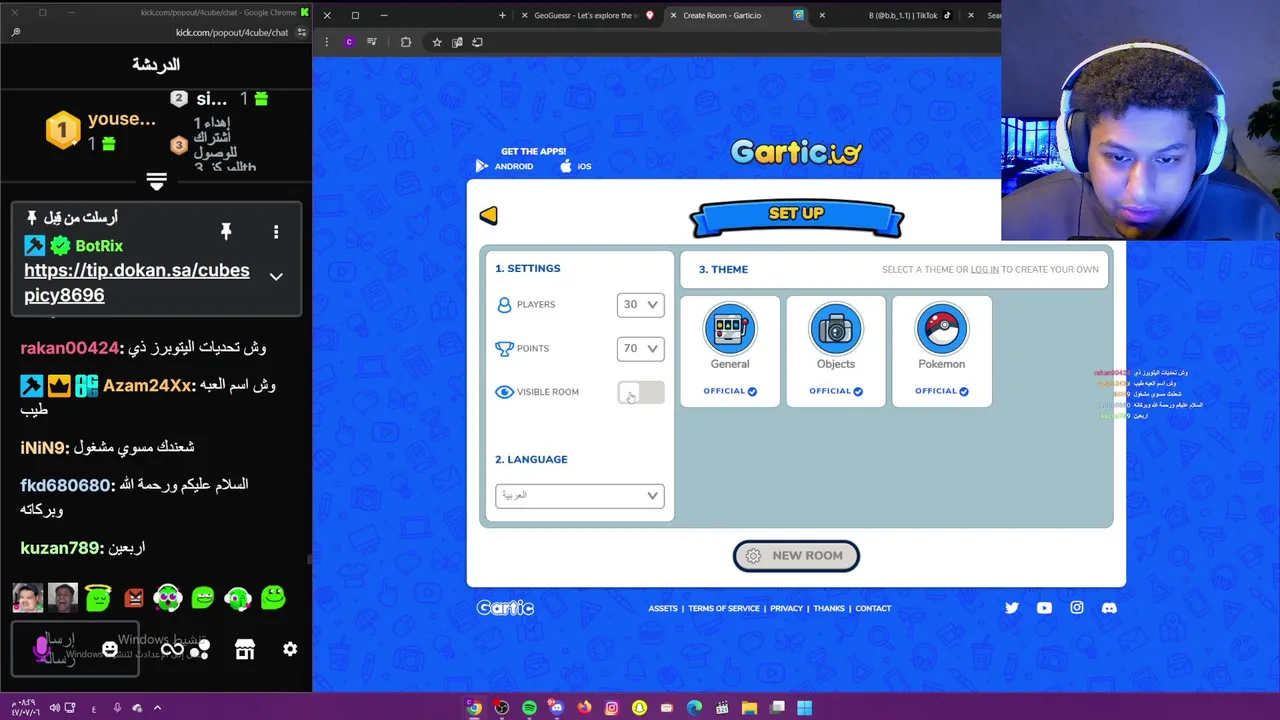Click the footer Gartic logo
This screenshot has width=1280, height=720.
coord(505,608)
